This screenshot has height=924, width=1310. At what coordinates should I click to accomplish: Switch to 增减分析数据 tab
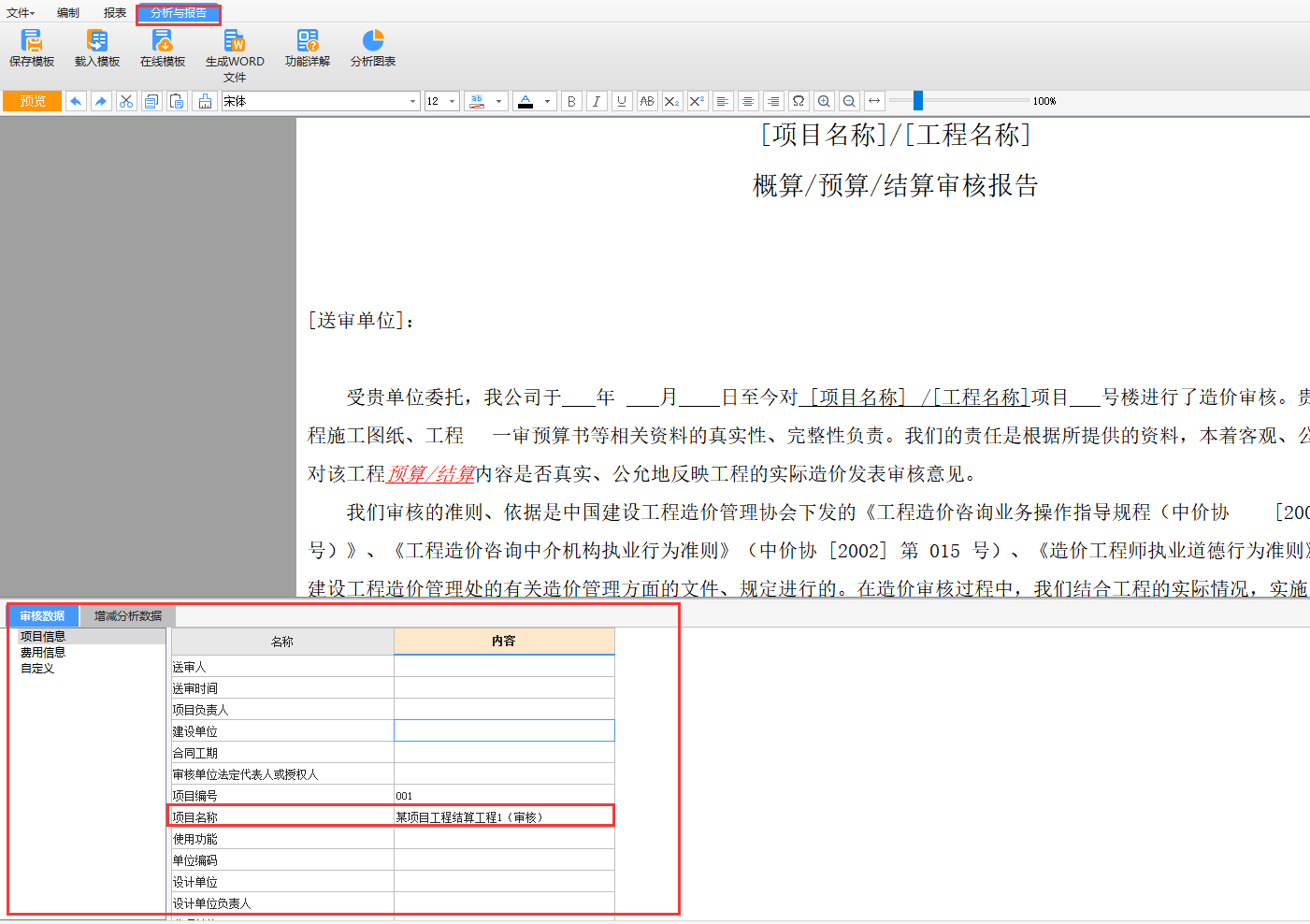click(x=128, y=616)
